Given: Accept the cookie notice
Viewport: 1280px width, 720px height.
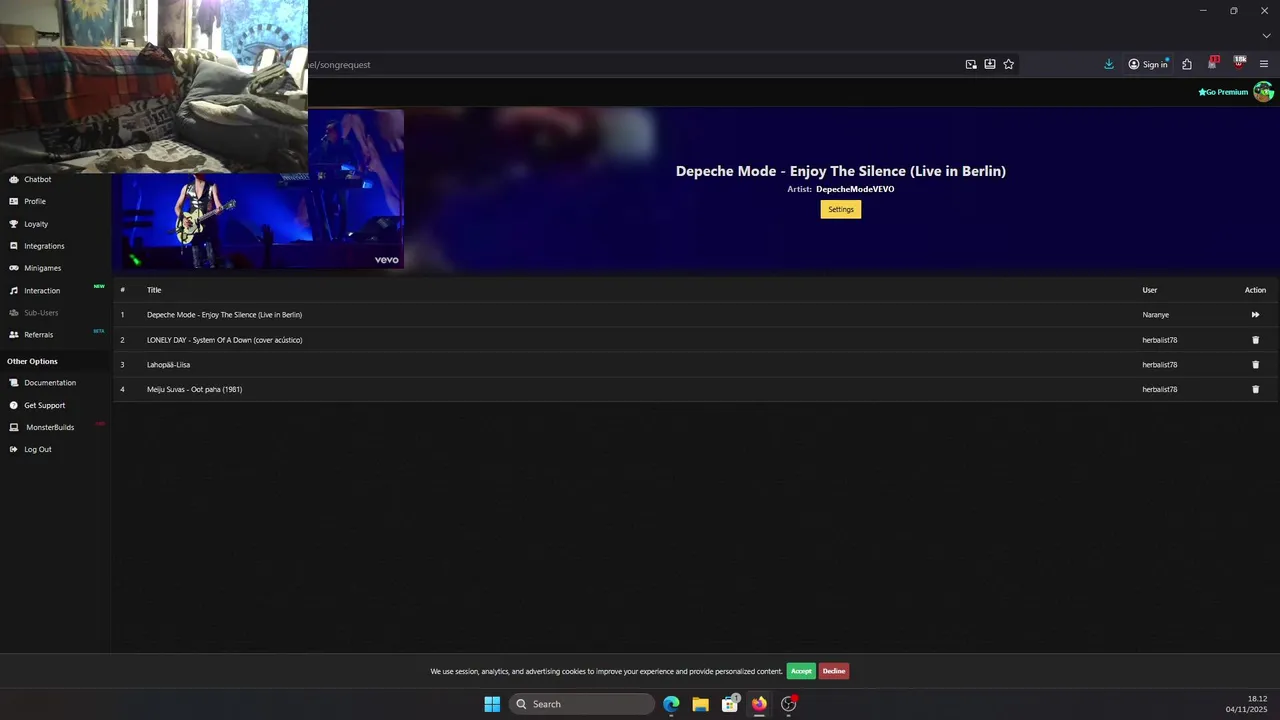Looking at the screenshot, I should coord(801,671).
